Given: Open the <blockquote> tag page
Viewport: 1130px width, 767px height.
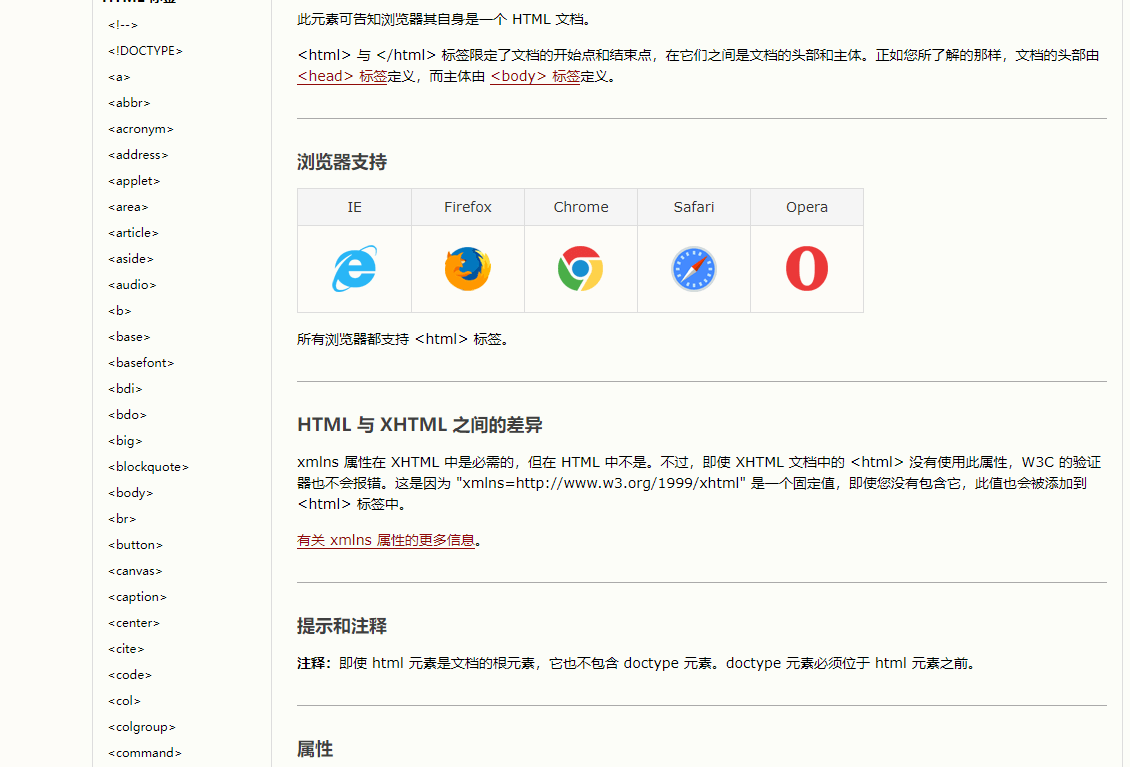Looking at the screenshot, I should (148, 466).
